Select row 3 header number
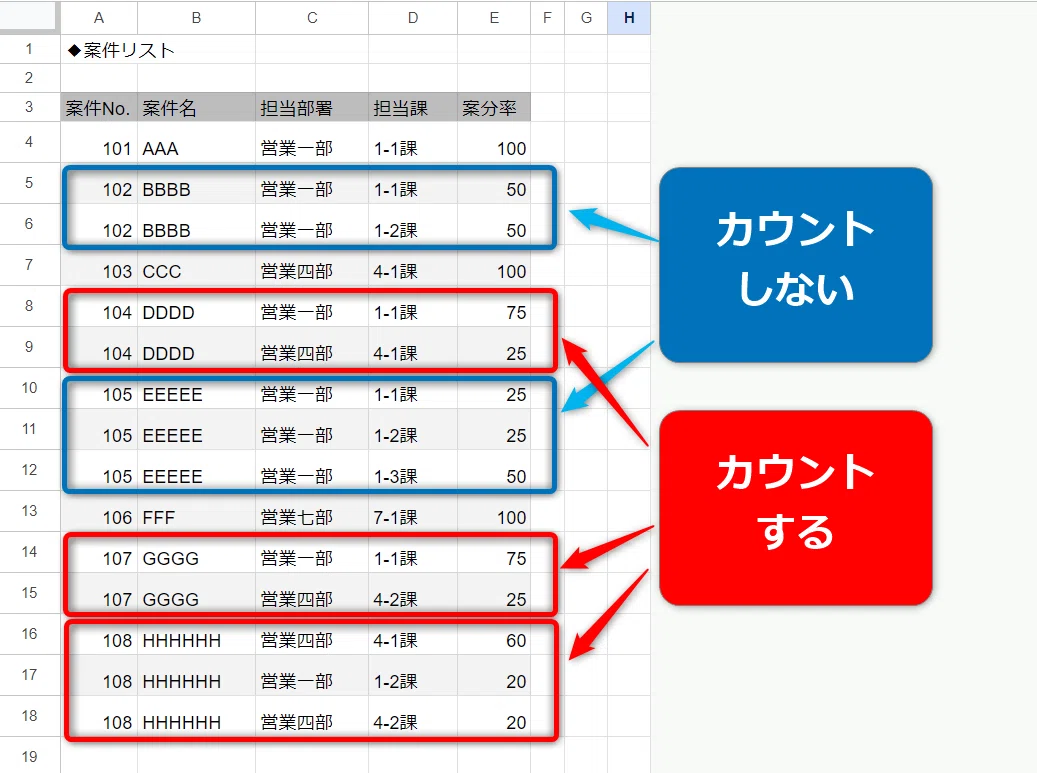This screenshot has width=1037, height=773. [x=30, y=107]
